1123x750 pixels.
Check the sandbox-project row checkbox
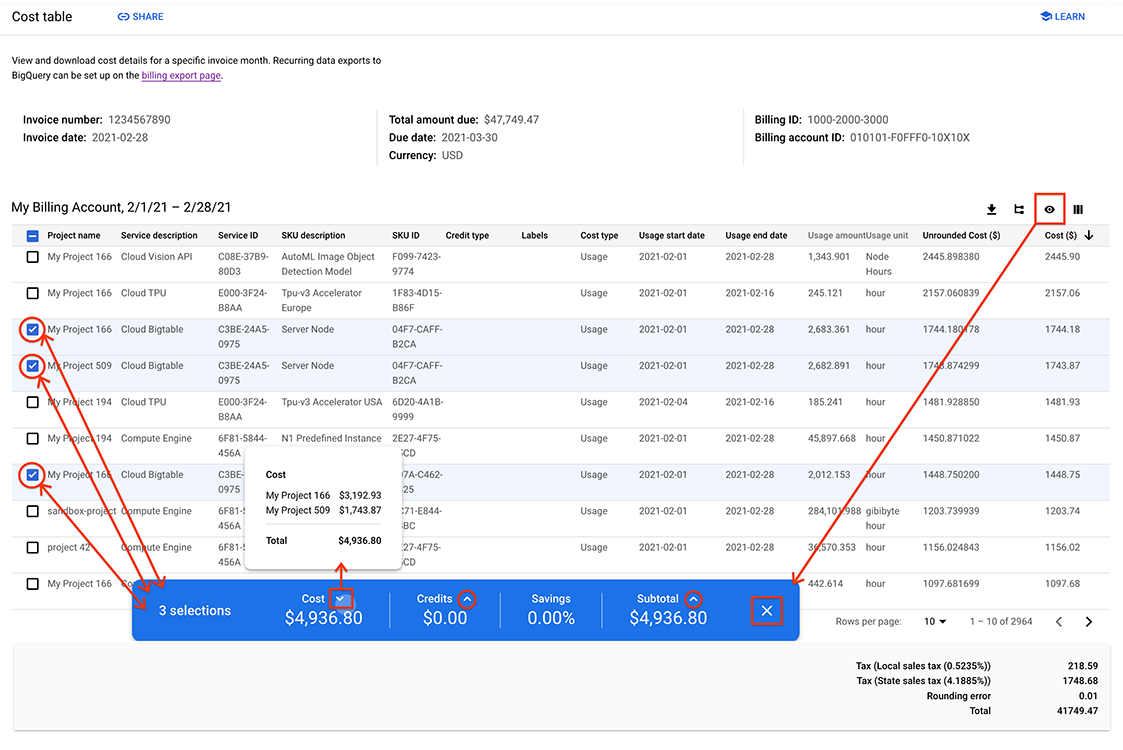point(32,511)
